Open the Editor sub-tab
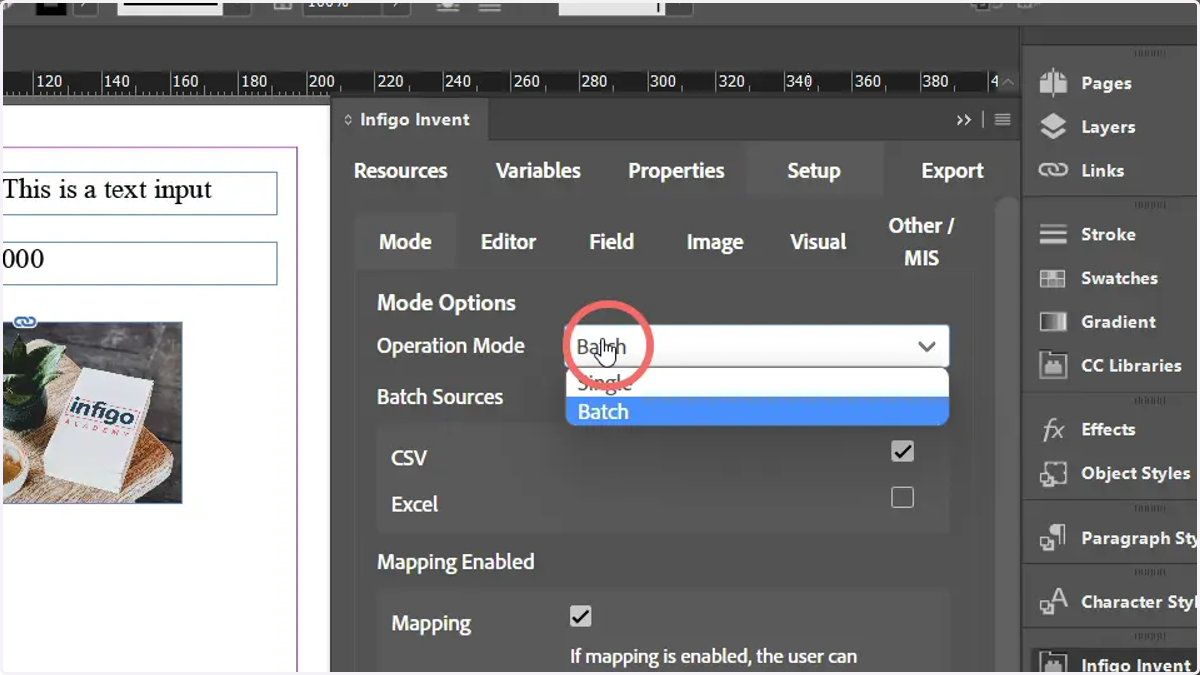The height and width of the screenshot is (675, 1200). click(x=508, y=242)
